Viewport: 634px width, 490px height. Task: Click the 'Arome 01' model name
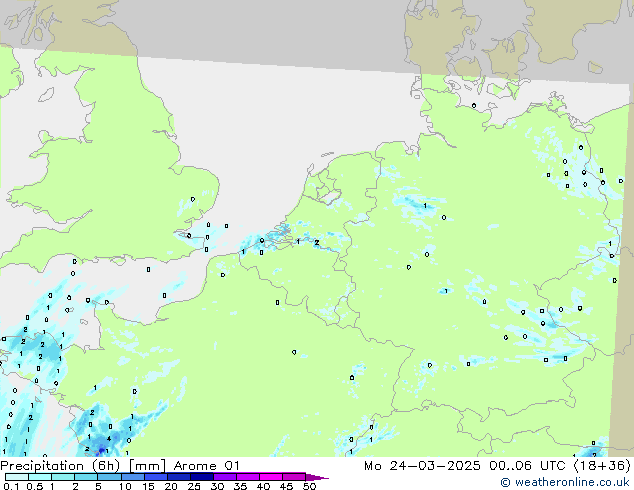(x=207, y=466)
